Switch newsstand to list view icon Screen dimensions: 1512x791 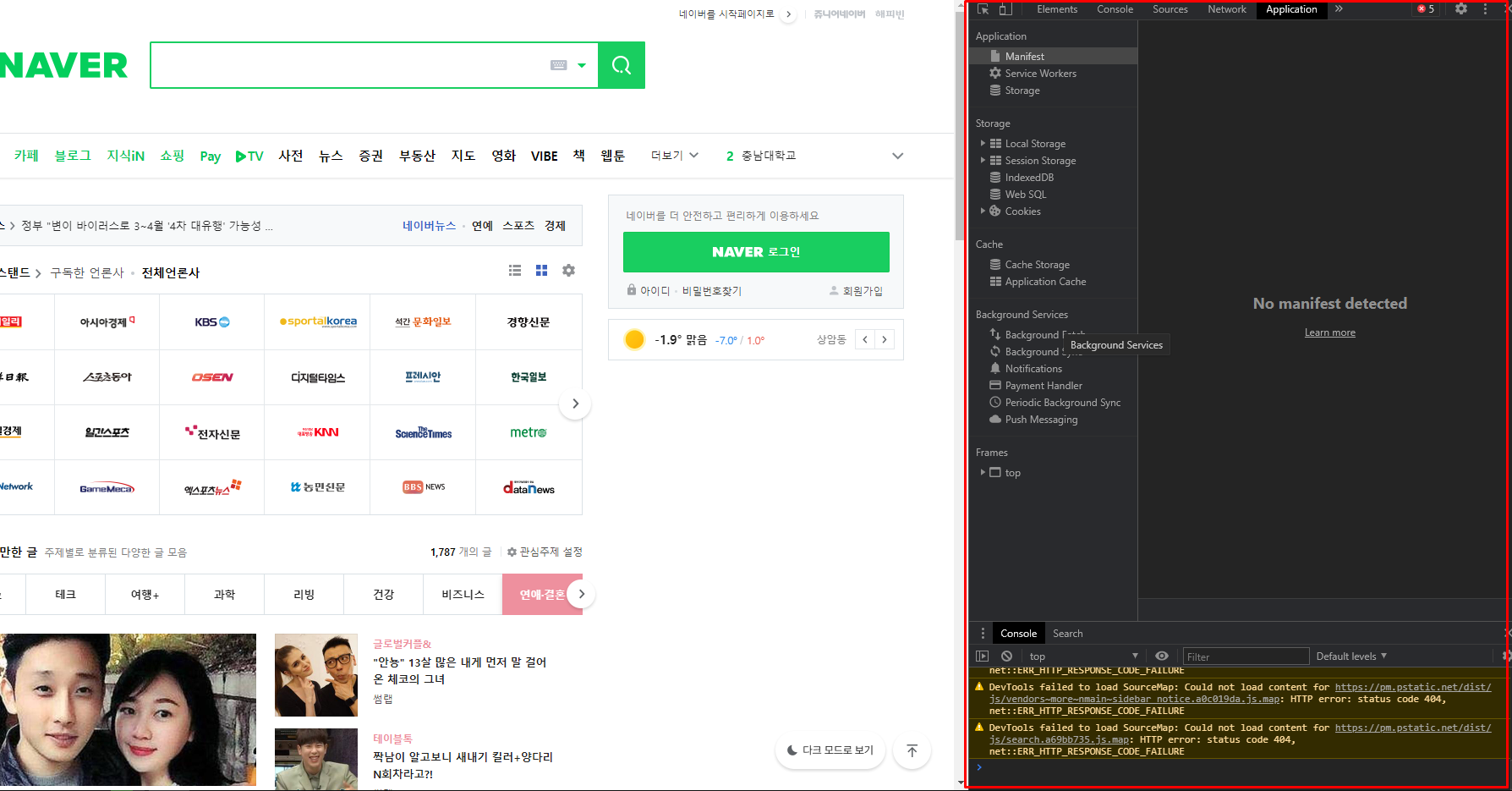coord(515,271)
